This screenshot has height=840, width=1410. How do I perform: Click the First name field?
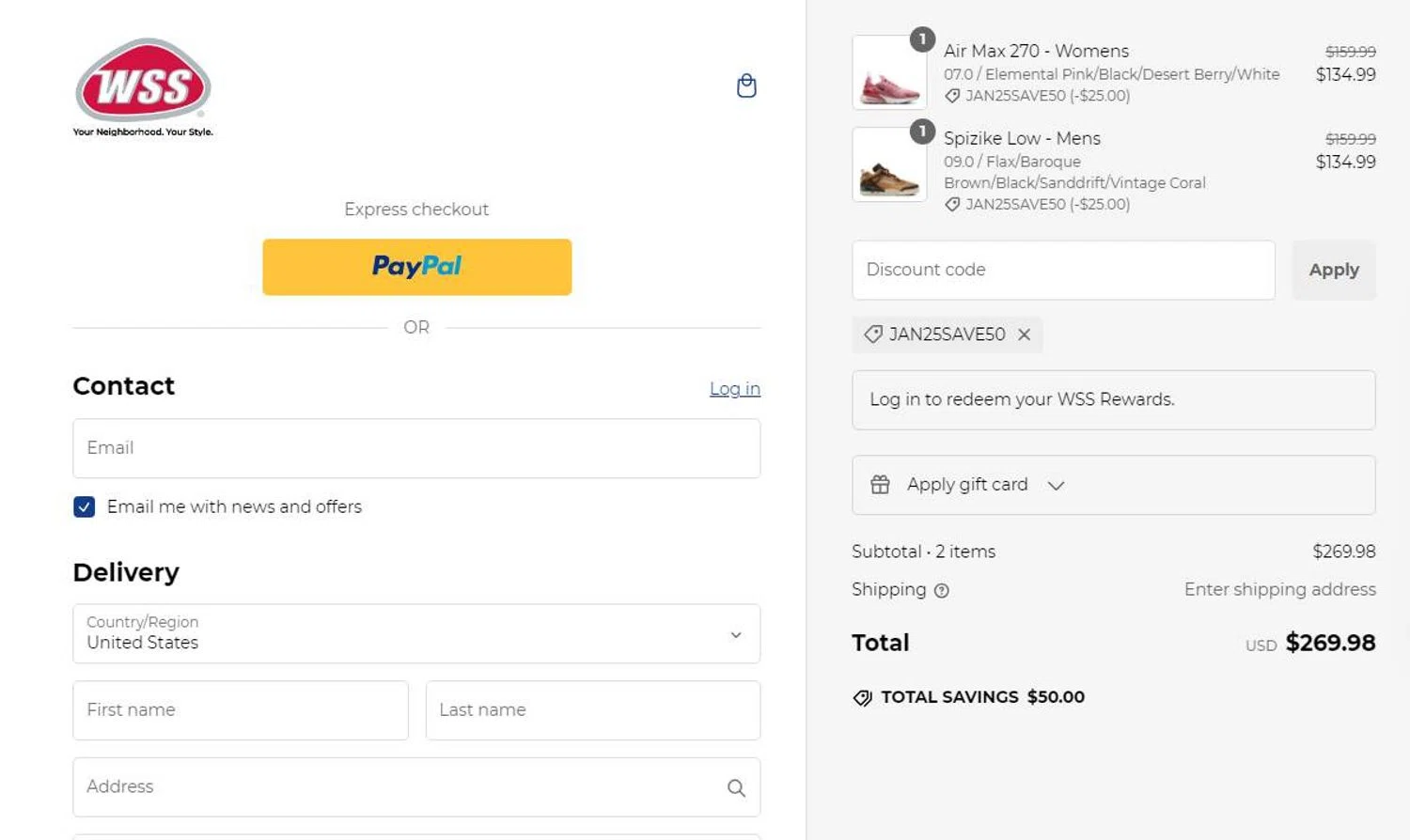point(240,710)
